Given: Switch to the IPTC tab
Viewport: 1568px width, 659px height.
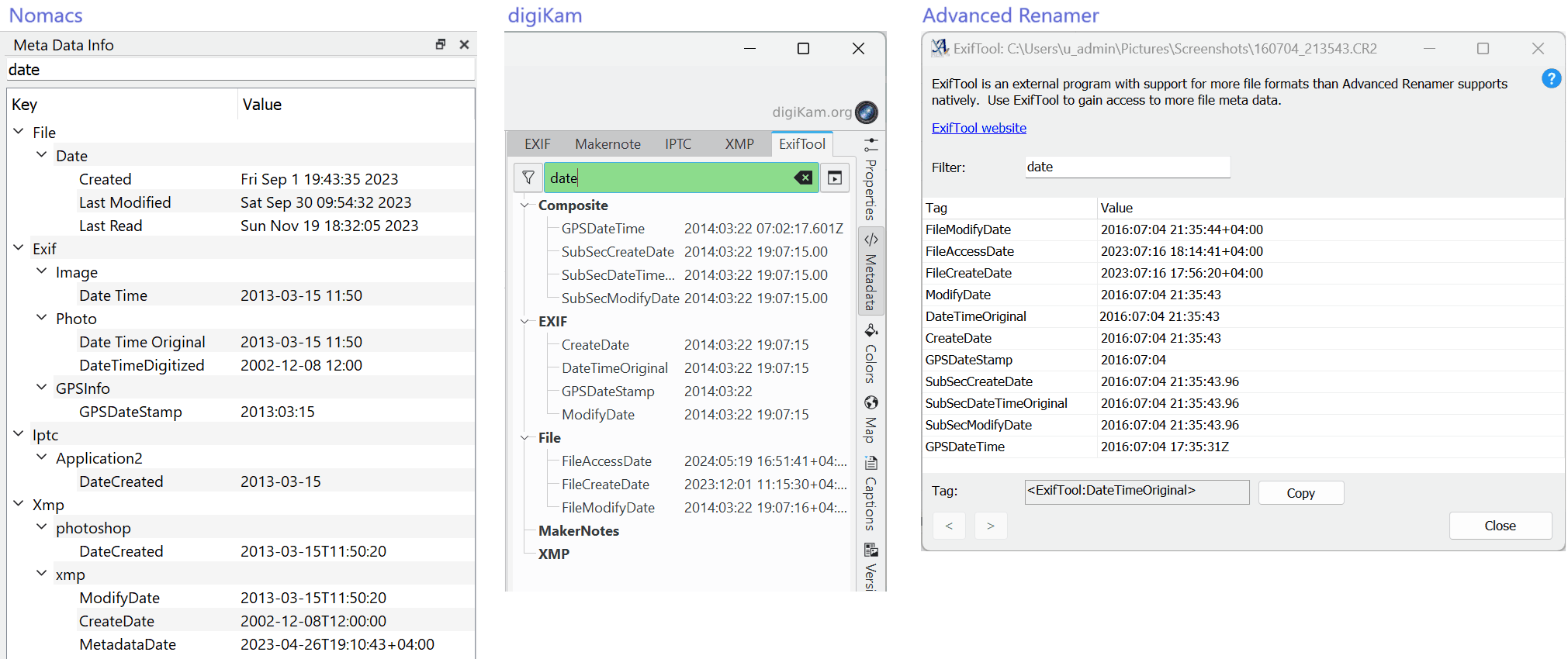Looking at the screenshot, I should [x=677, y=144].
